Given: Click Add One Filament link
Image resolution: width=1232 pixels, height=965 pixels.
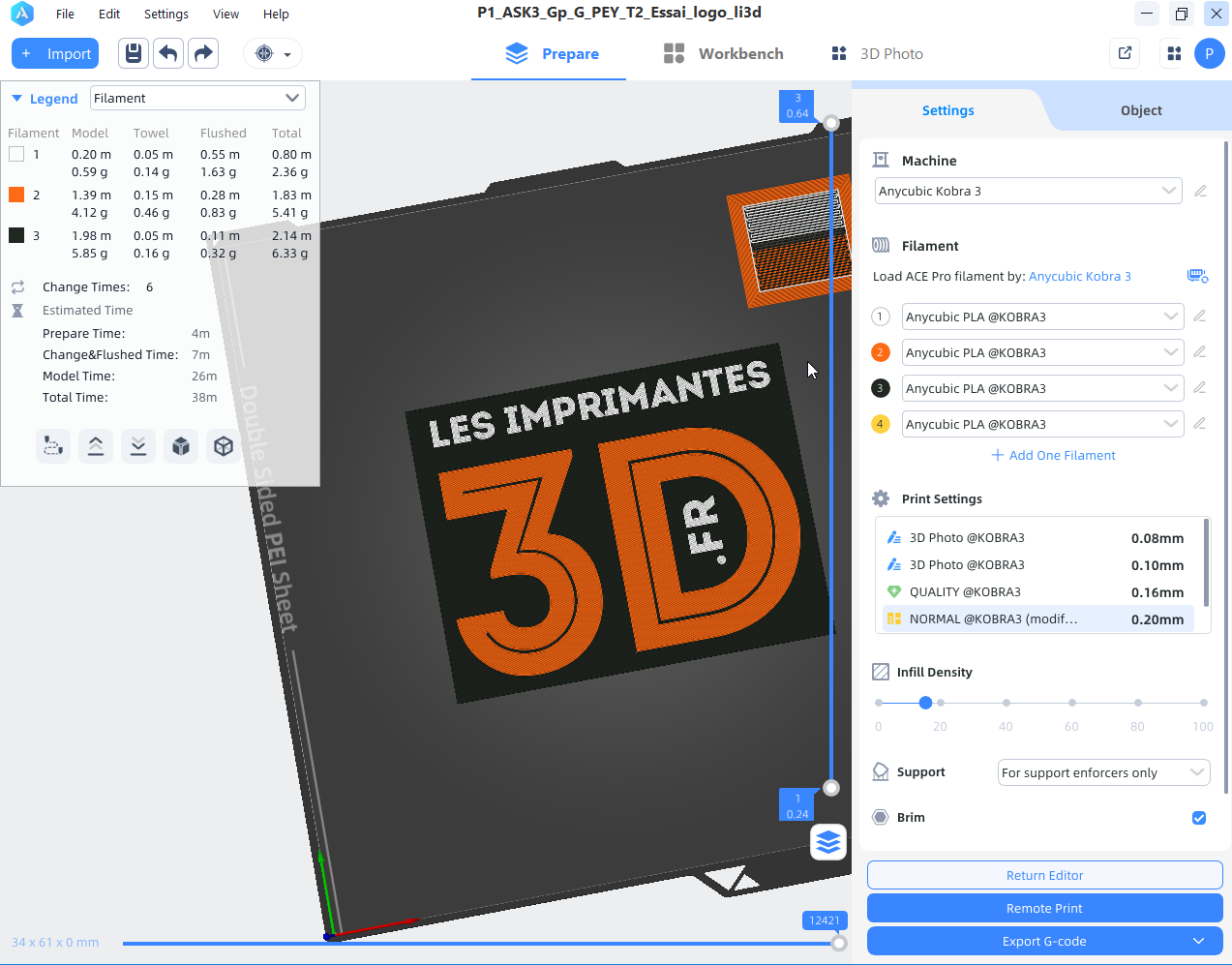Looking at the screenshot, I should [x=1053, y=455].
